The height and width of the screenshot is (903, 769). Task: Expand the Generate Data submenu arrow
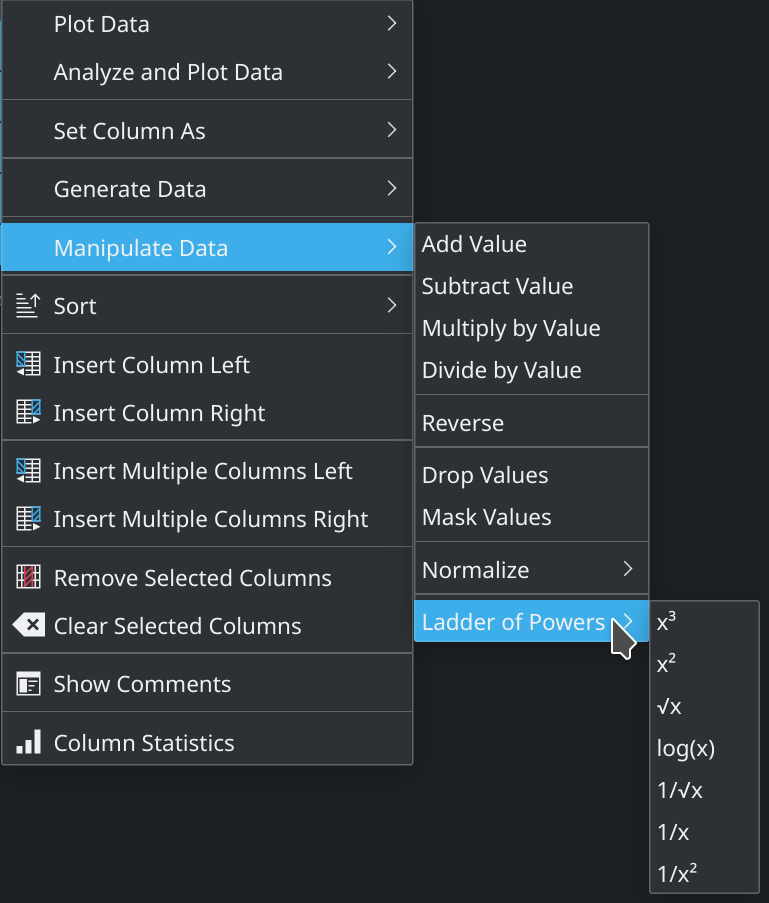coord(392,189)
